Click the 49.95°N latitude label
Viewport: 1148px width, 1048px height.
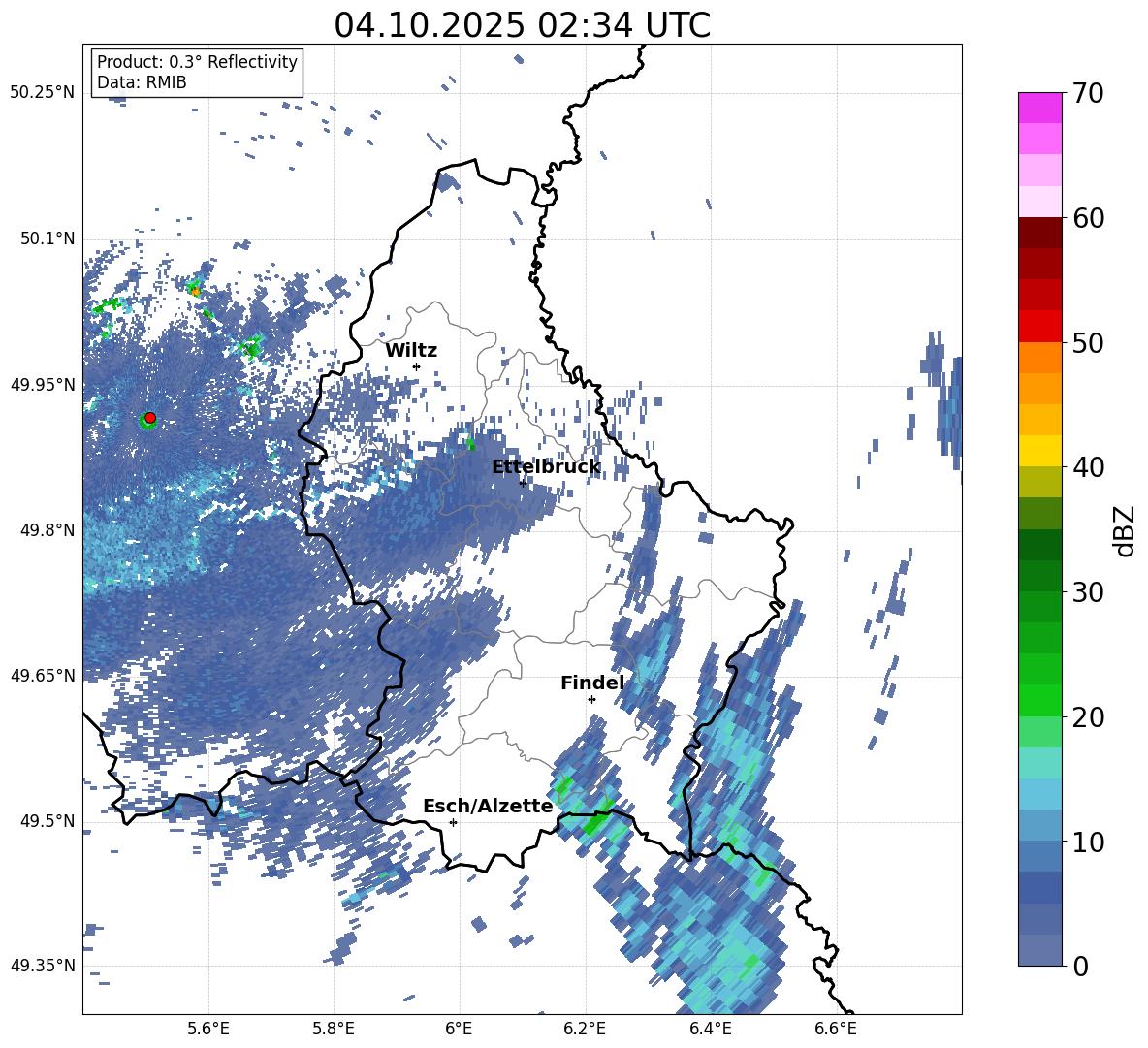click(43, 385)
